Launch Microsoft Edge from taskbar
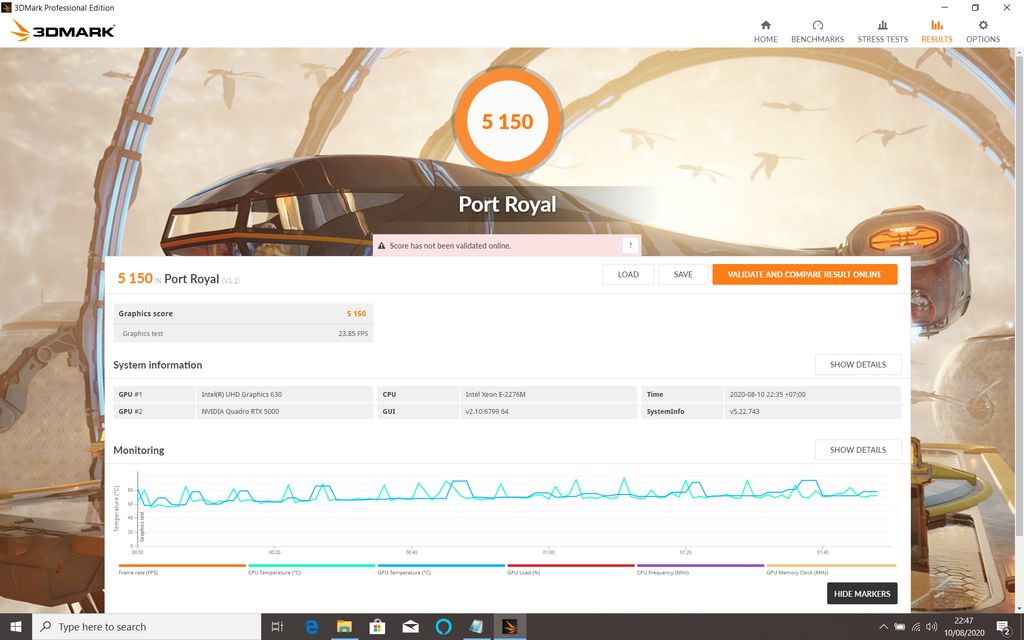 click(x=312, y=627)
